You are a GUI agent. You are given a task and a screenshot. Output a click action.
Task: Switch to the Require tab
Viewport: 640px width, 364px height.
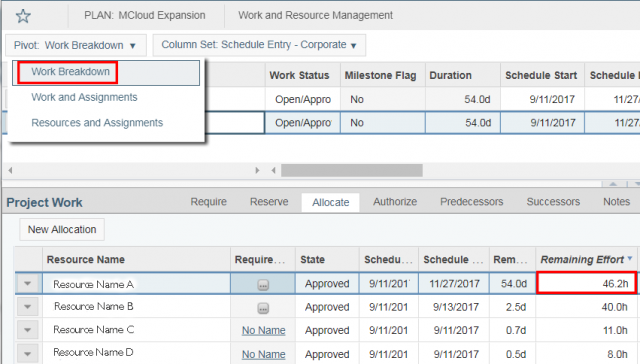tap(209, 202)
